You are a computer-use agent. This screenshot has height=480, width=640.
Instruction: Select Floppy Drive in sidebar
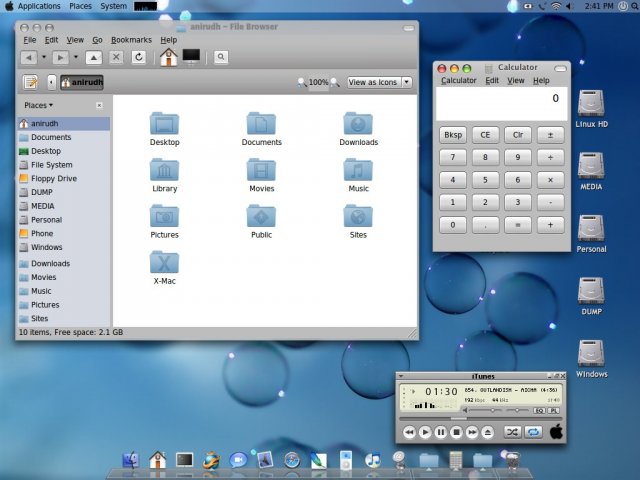tap(64, 178)
